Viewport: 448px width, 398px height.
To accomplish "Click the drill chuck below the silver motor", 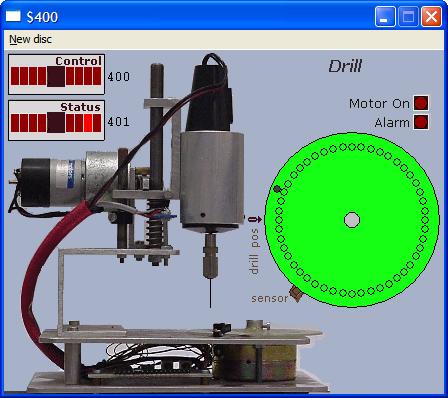I will 211,256.
